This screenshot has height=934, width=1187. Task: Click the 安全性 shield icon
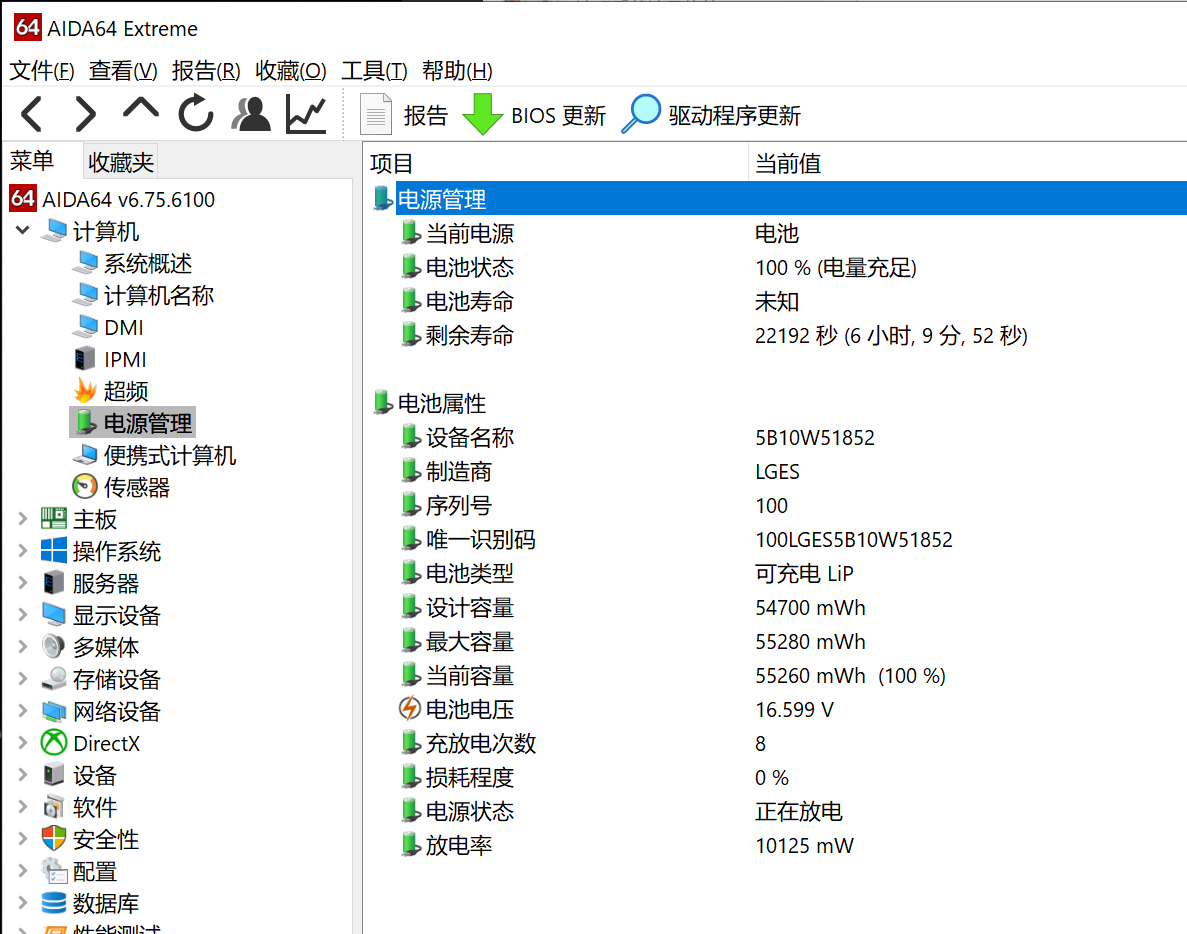[54, 839]
